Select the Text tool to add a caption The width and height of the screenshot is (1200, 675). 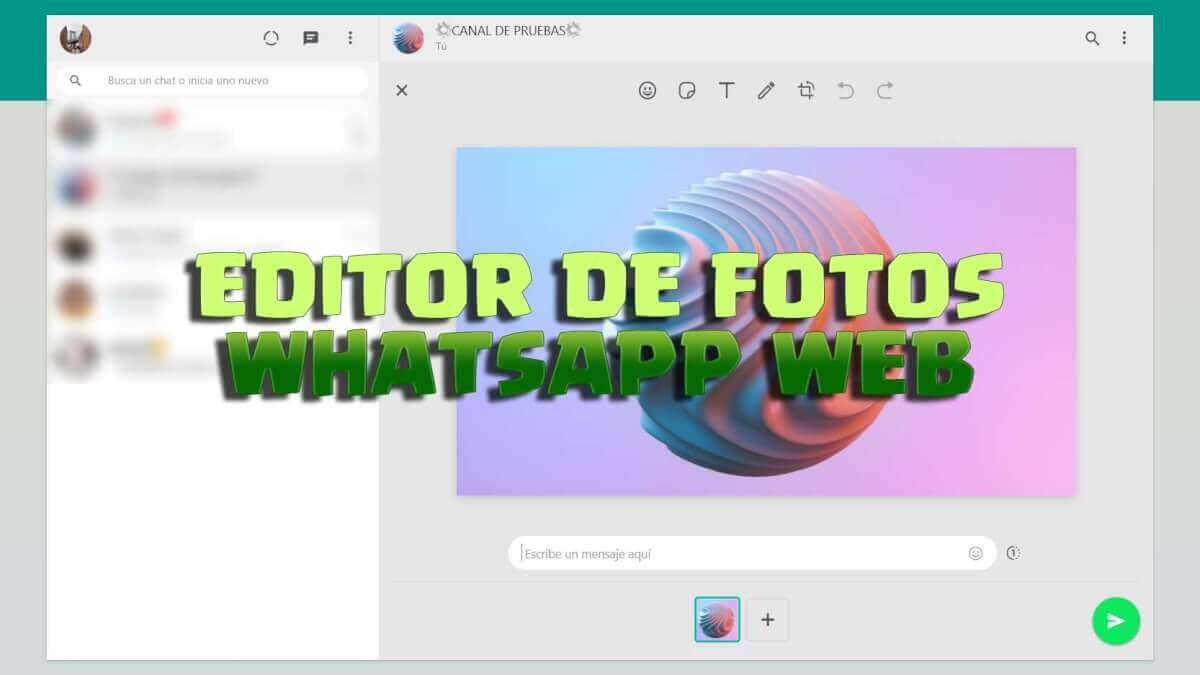click(727, 90)
